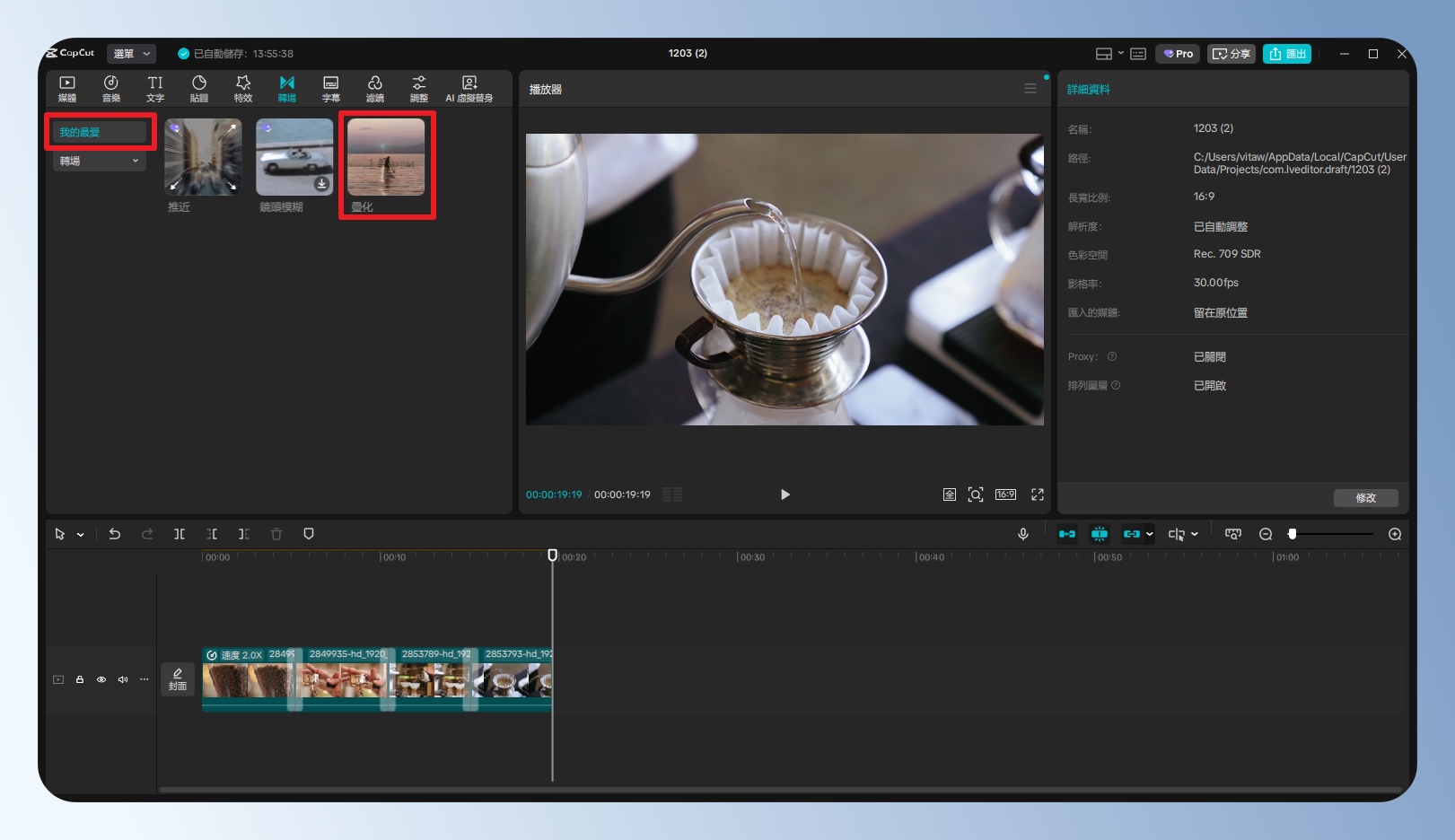
Task: Click the timeline zoom slider handle
Action: click(x=1292, y=534)
